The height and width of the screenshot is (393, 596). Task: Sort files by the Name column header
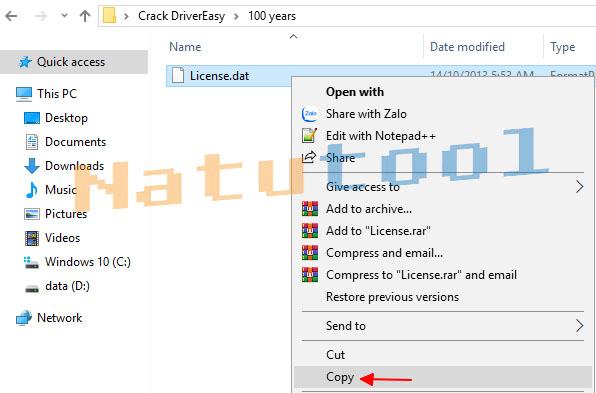tap(185, 47)
